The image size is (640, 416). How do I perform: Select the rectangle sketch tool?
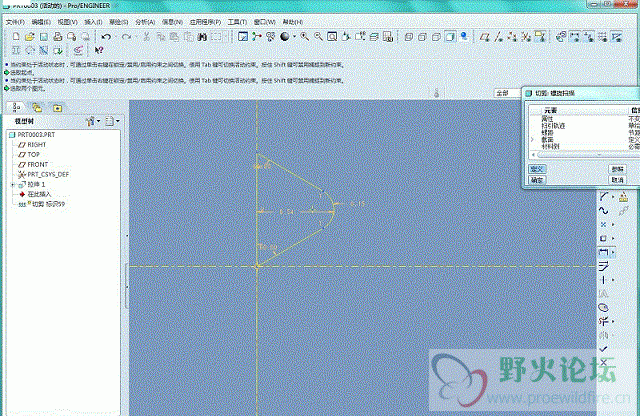pyautogui.click(x=603, y=238)
